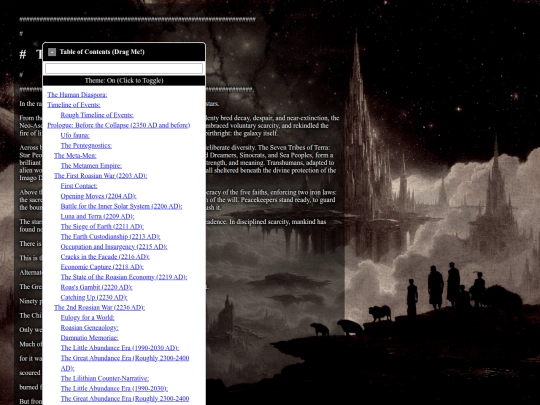Toggle the Theme: On button

(124, 81)
